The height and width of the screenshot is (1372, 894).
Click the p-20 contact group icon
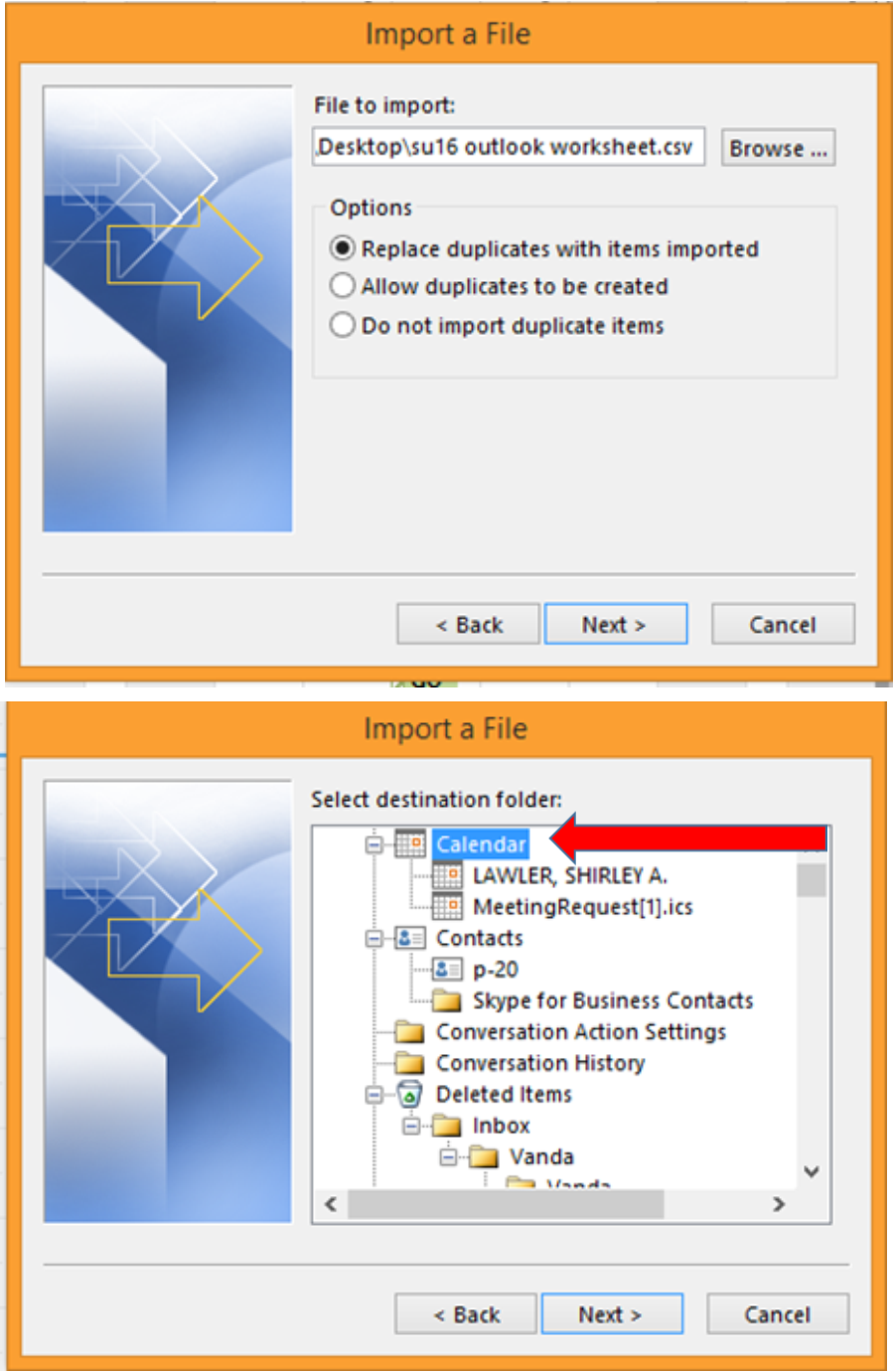[448, 969]
